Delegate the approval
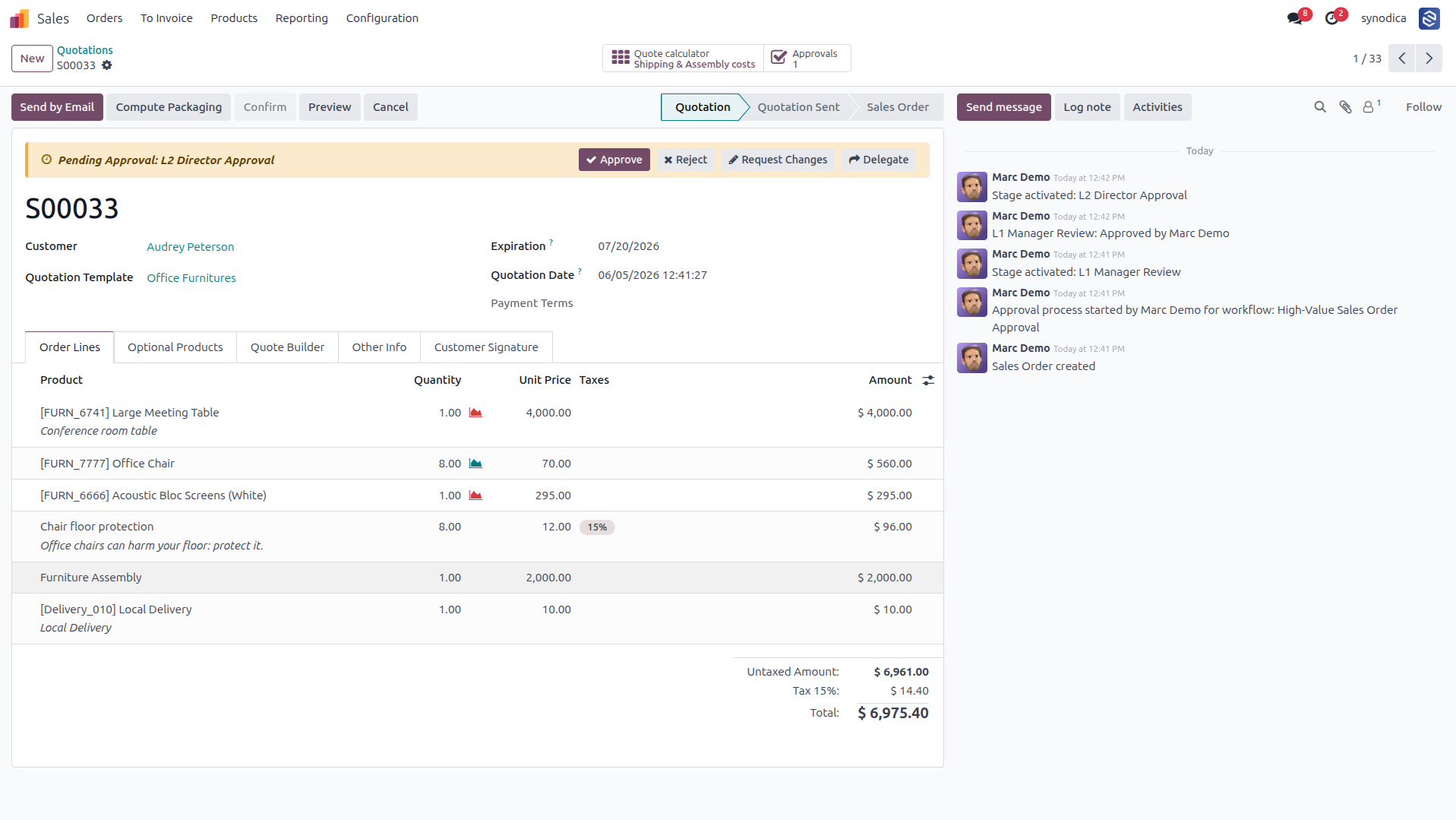The width and height of the screenshot is (1456, 820). pyautogui.click(x=879, y=160)
